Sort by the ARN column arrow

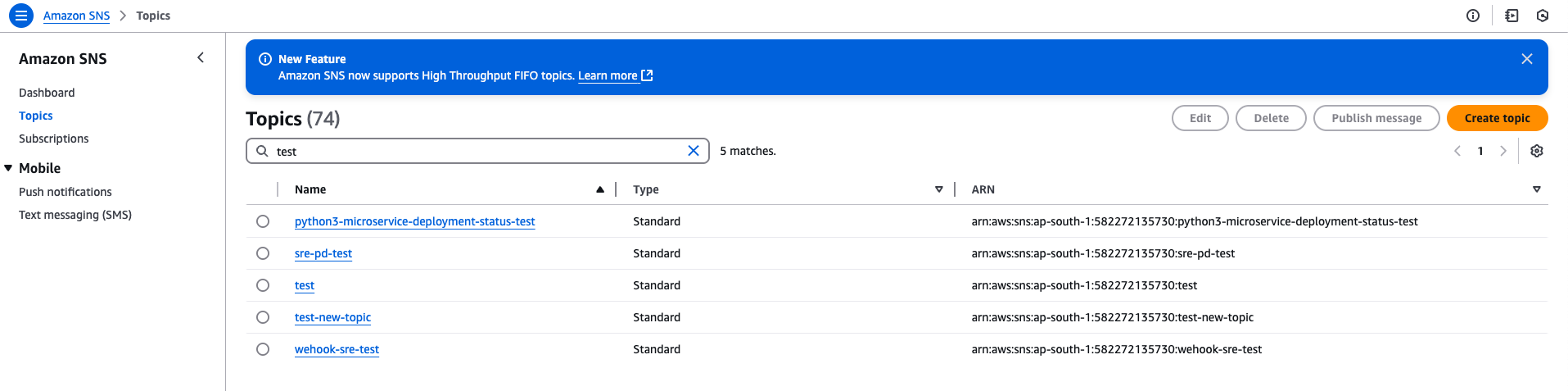coord(1537,189)
